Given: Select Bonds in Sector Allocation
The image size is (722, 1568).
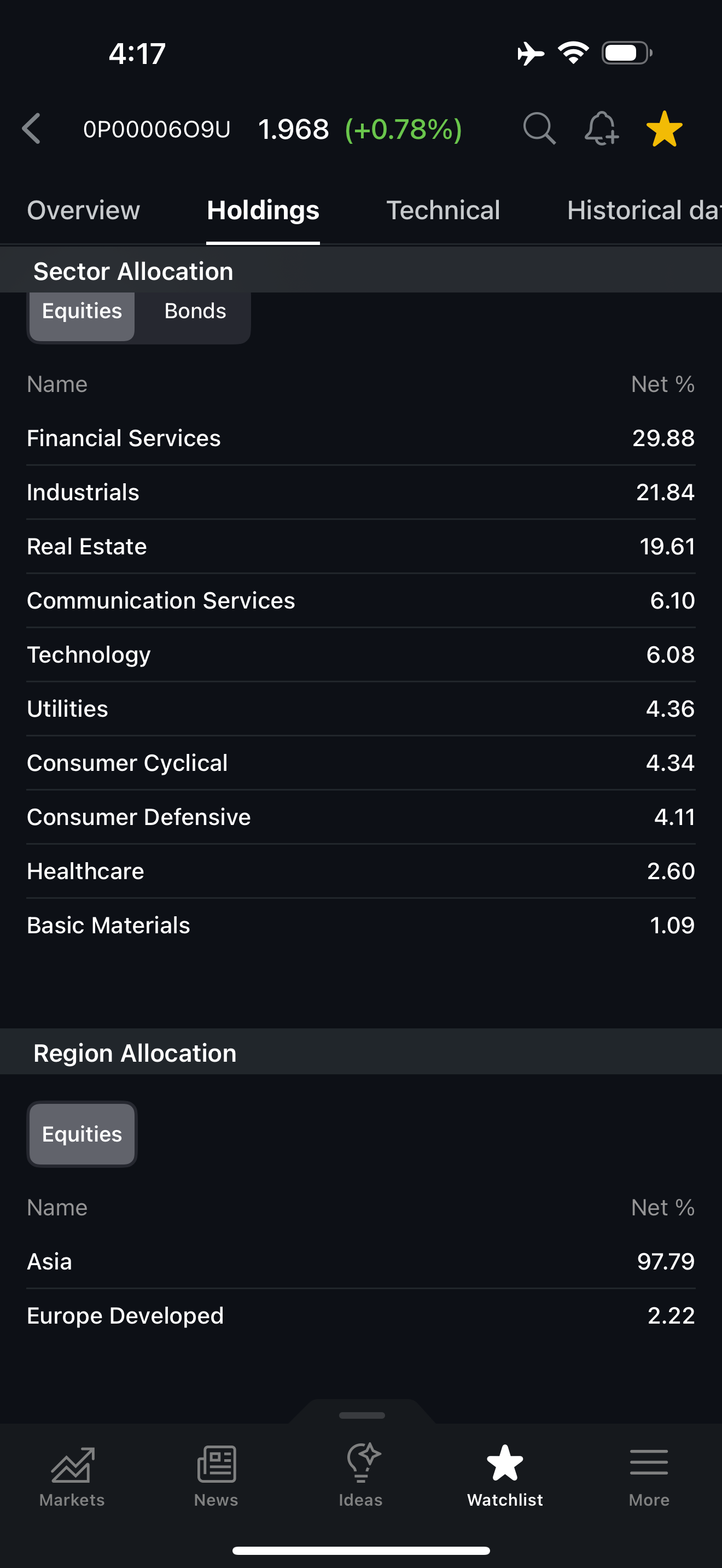Looking at the screenshot, I should pyautogui.click(x=195, y=311).
